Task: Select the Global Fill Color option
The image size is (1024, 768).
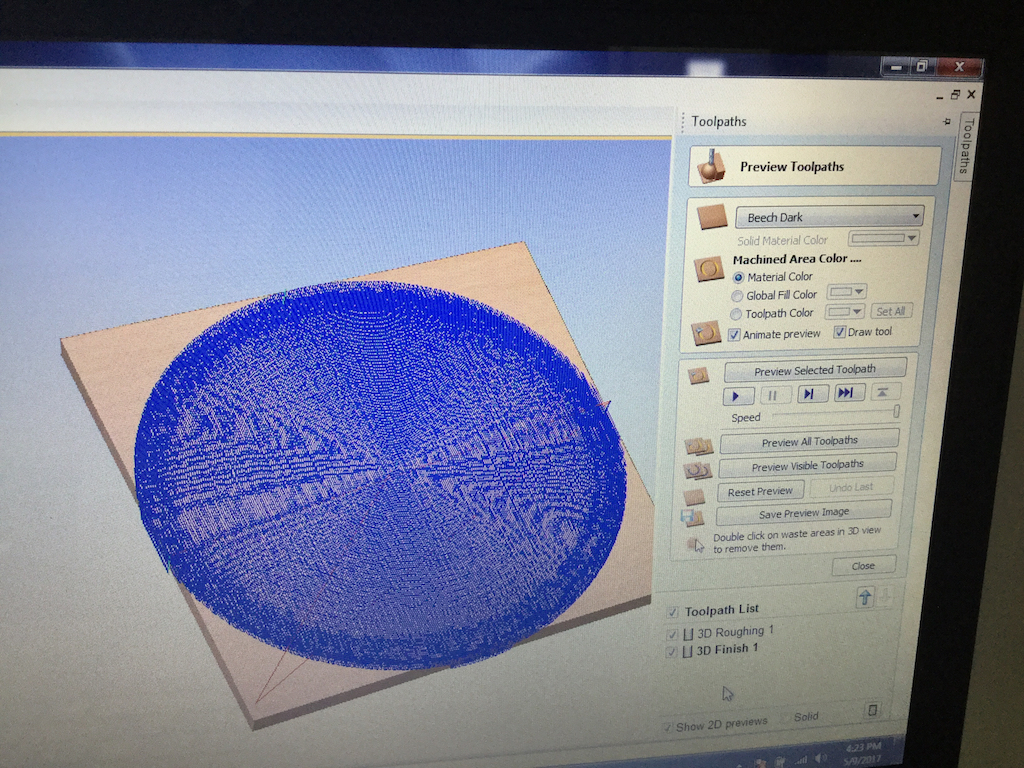Action: pos(737,296)
